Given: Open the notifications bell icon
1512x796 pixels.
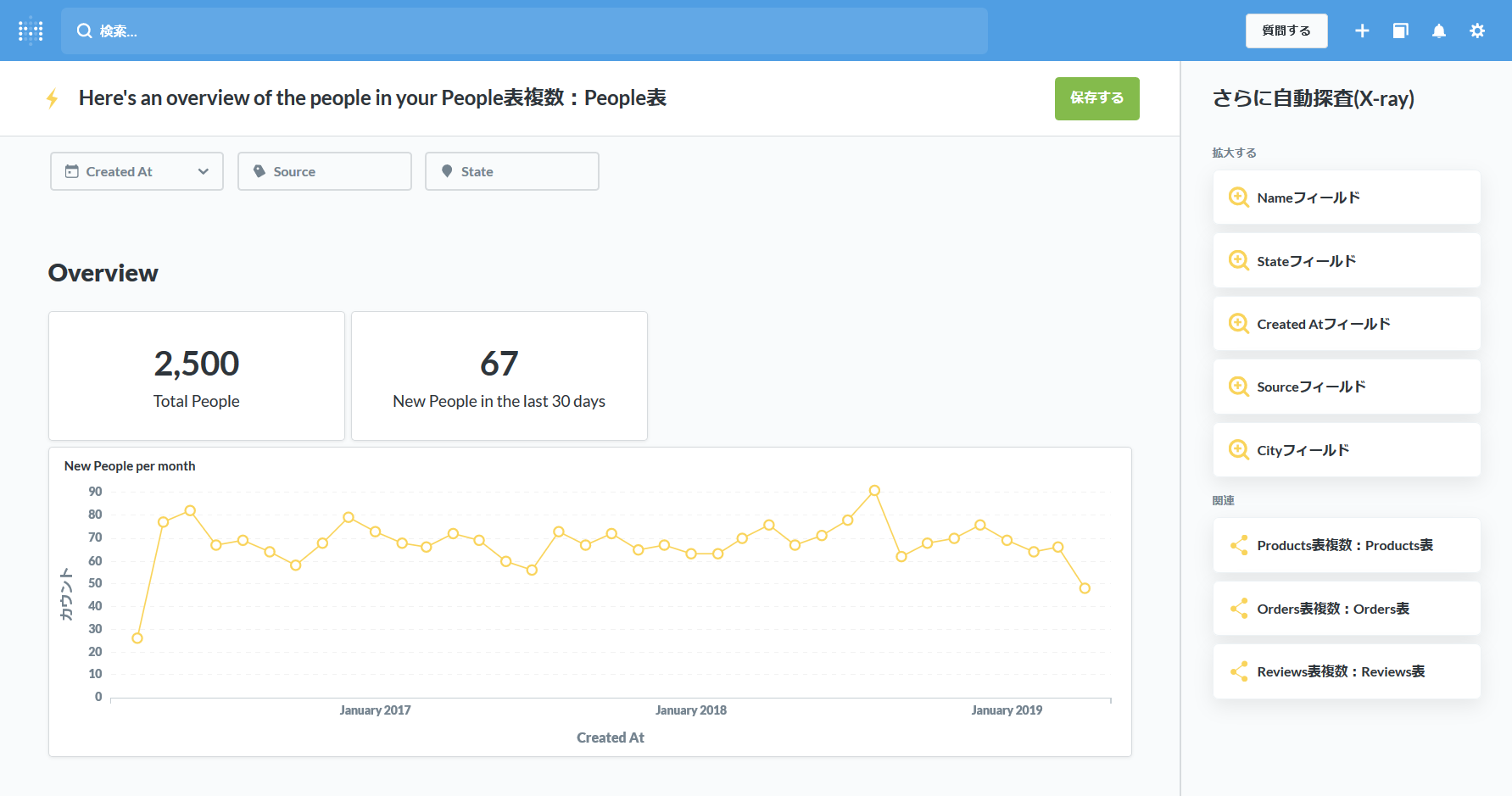Looking at the screenshot, I should click(1439, 31).
